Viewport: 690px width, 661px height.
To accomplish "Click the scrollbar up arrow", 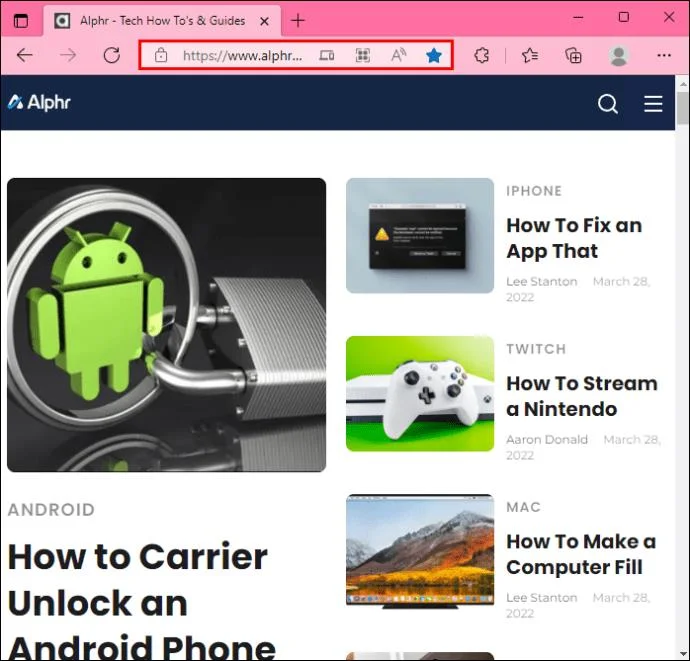I will click(x=683, y=83).
